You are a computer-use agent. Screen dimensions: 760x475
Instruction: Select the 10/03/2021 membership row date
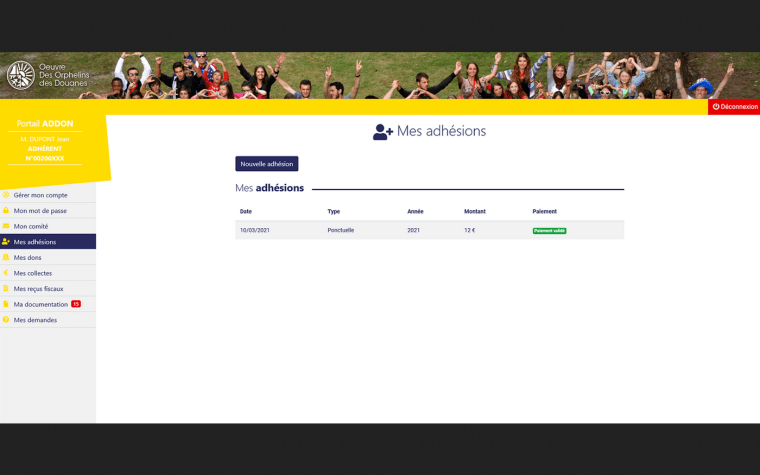tap(253, 230)
